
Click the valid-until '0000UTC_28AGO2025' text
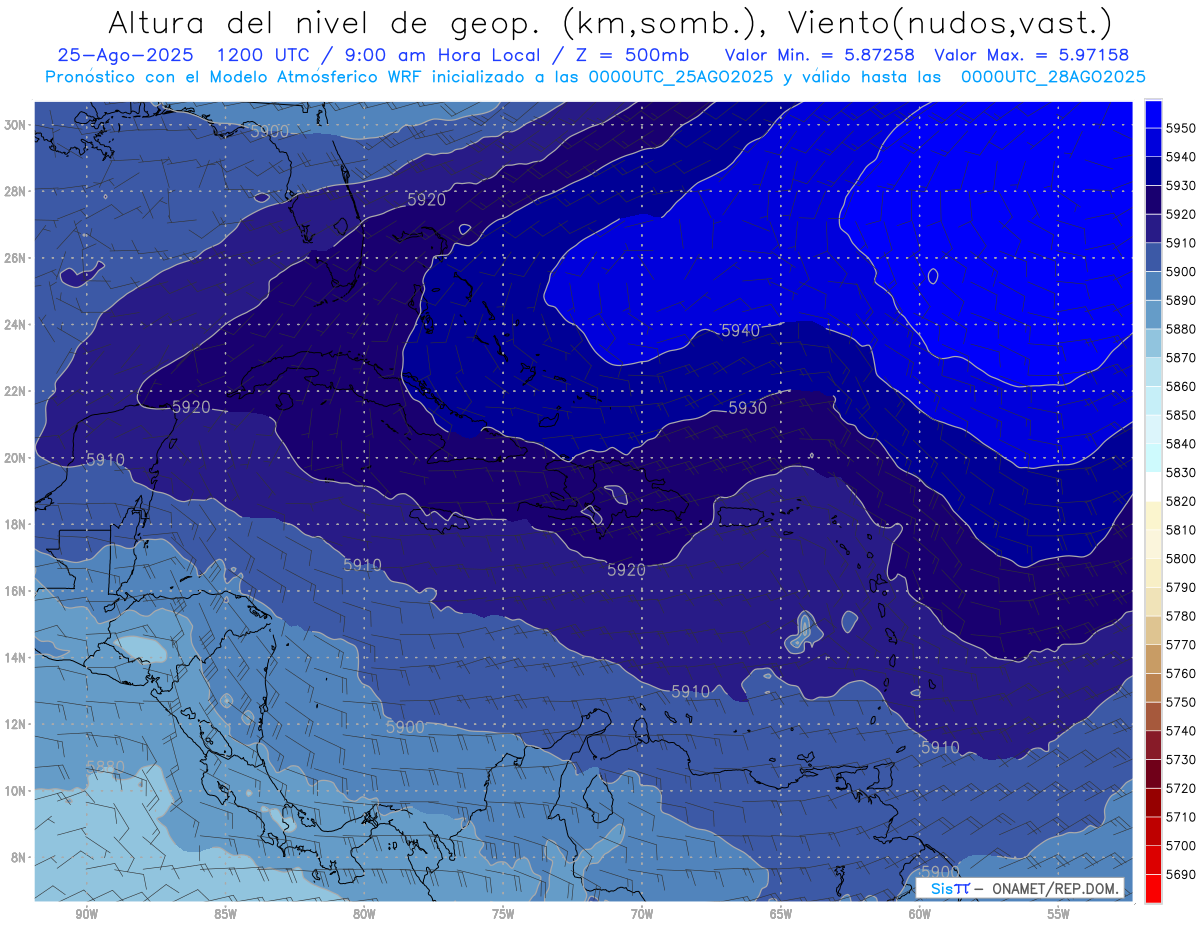(x=1053, y=77)
